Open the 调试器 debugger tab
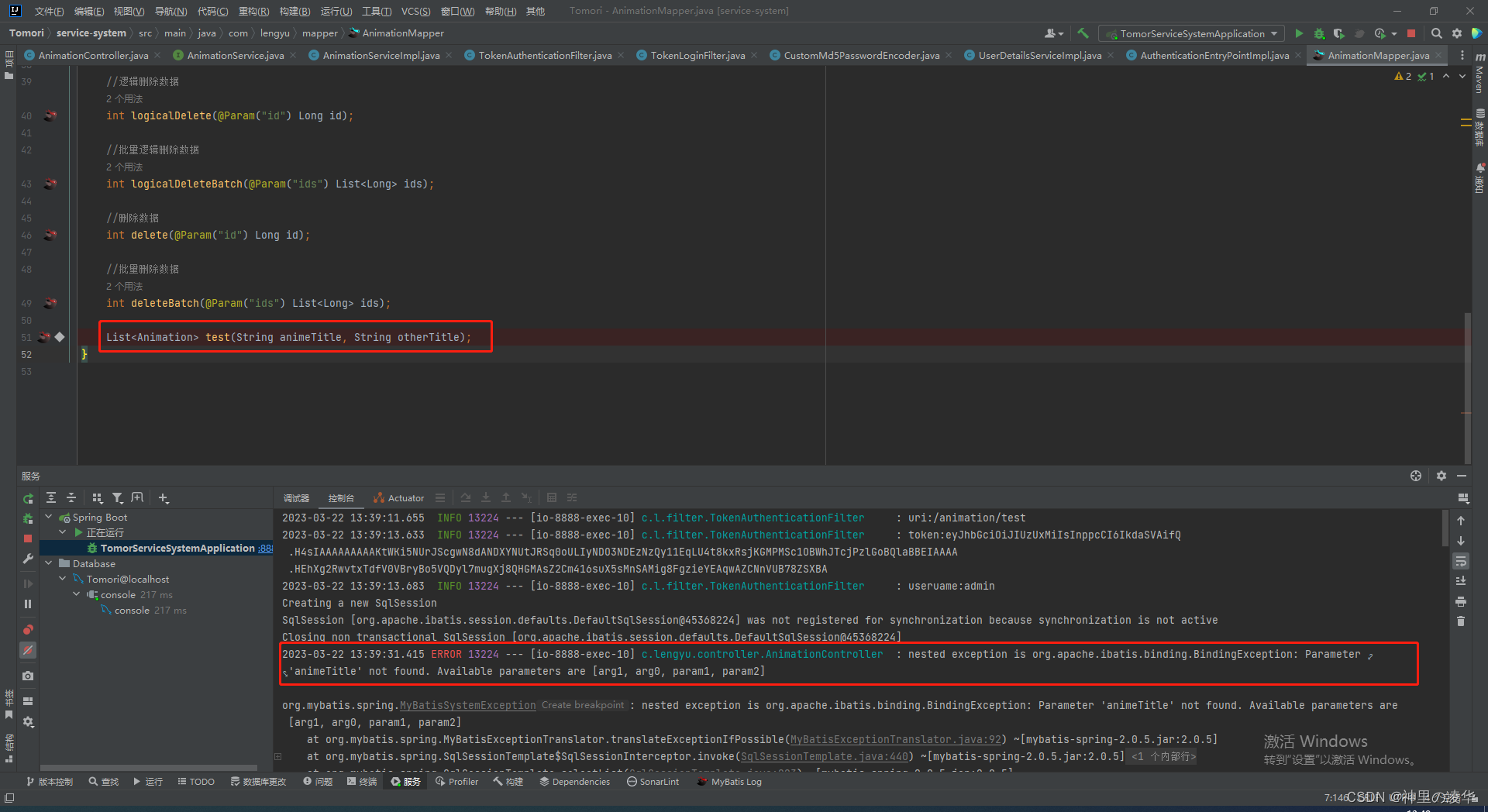 click(296, 498)
